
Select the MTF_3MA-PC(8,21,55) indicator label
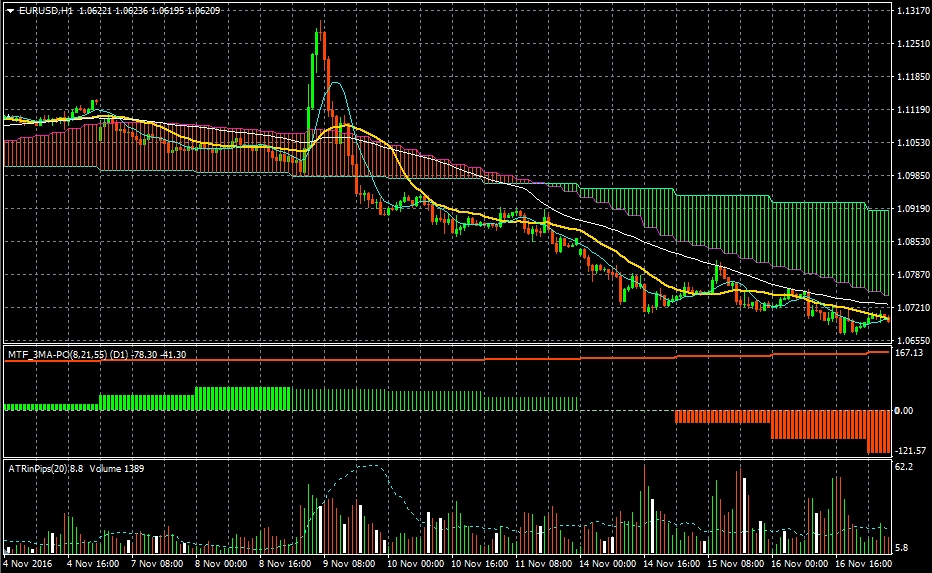click(x=58, y=354)
